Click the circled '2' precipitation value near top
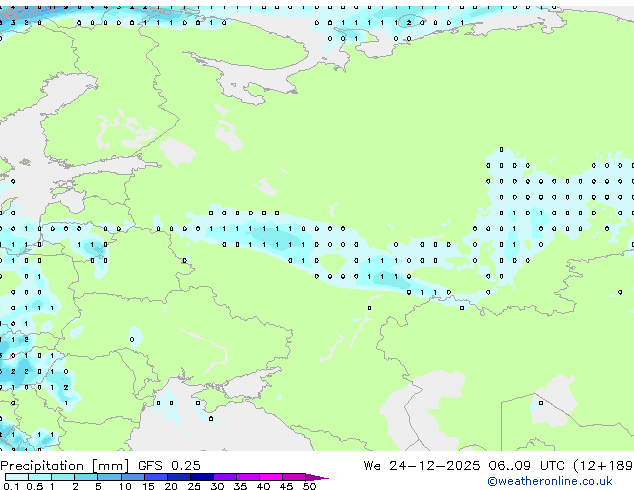The image size is (634, 490). (x=409, y=23)
